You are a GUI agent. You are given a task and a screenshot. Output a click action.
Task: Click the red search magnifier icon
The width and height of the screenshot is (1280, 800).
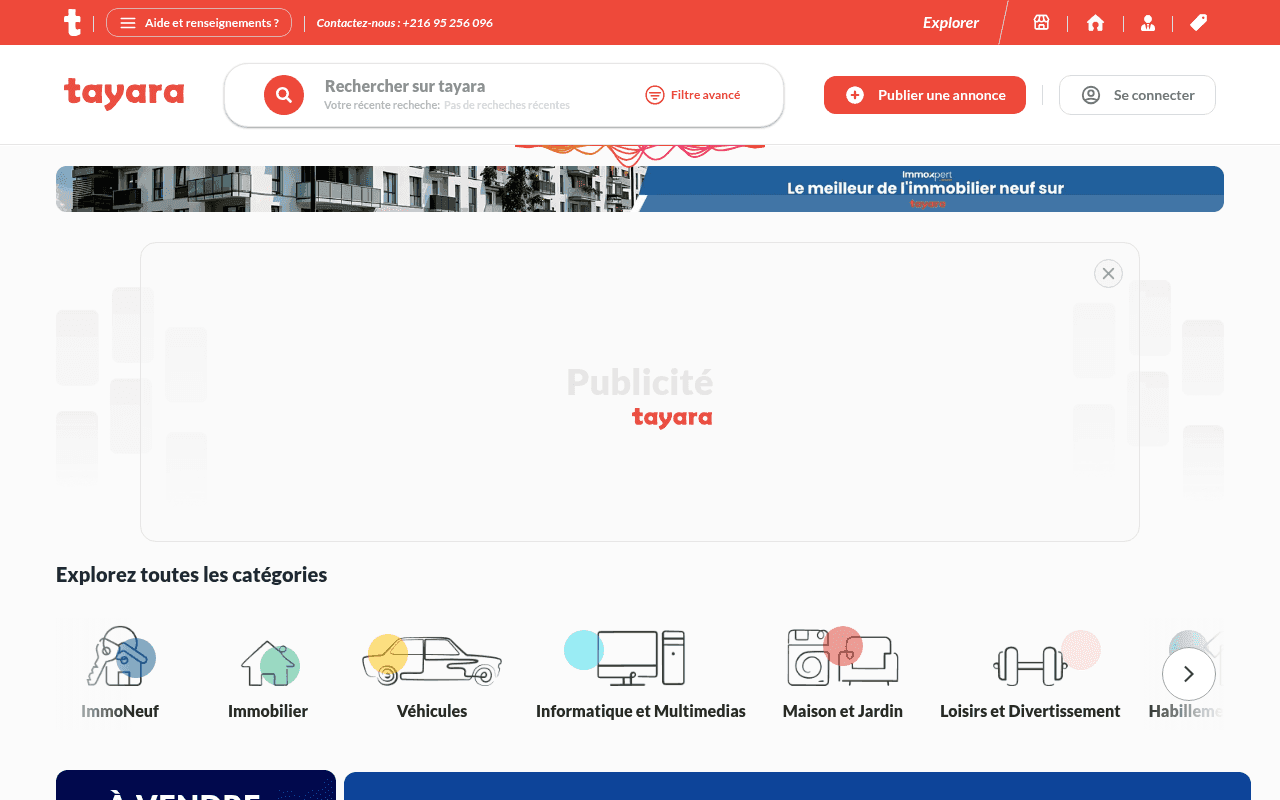(284, 95)
